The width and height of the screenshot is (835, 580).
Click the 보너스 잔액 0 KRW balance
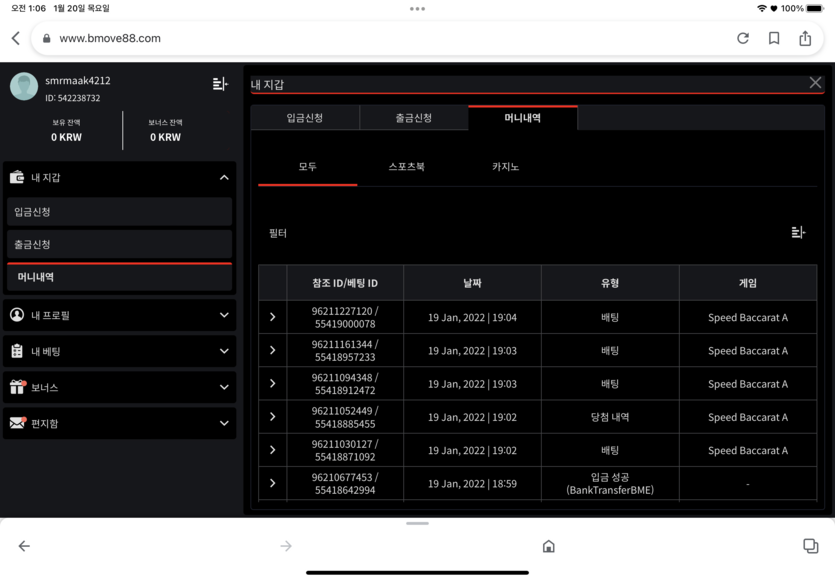click(166, 130)
